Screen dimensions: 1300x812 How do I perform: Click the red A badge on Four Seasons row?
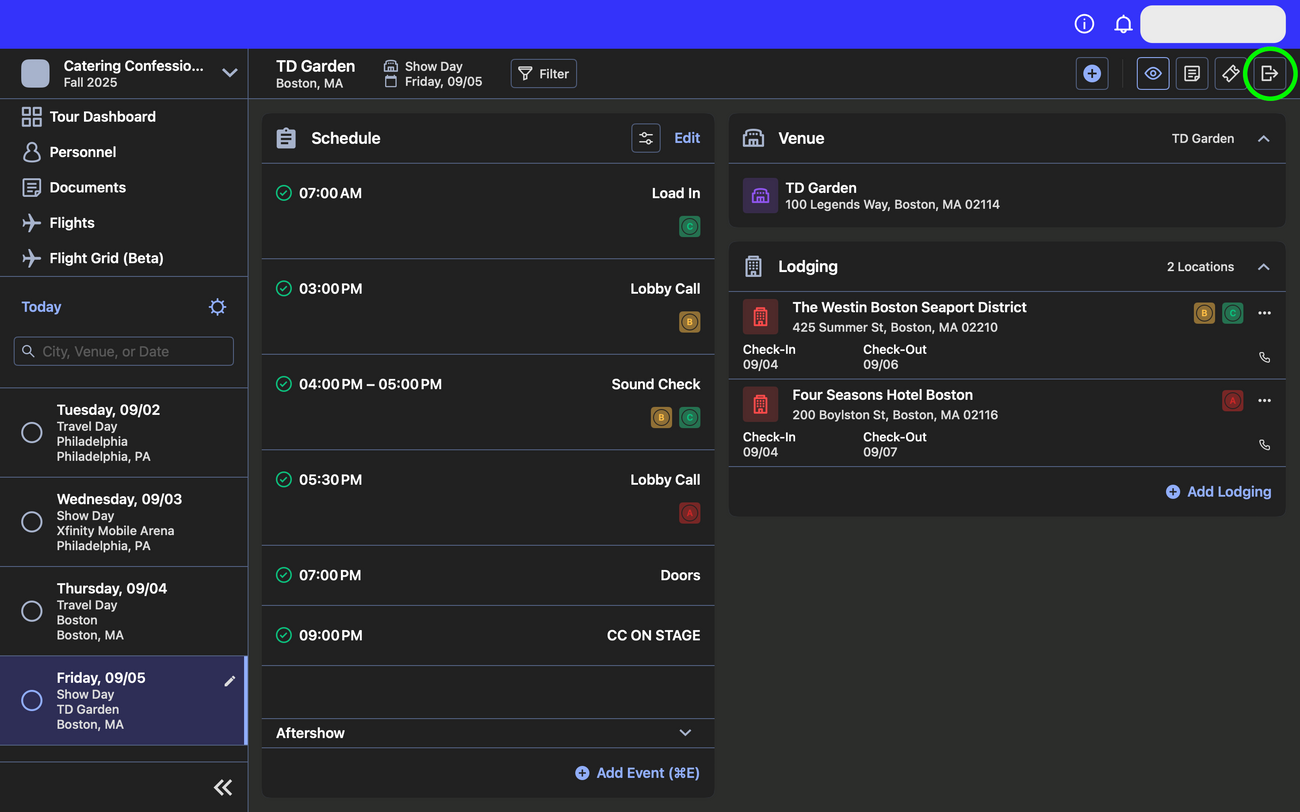point(1233,401)
